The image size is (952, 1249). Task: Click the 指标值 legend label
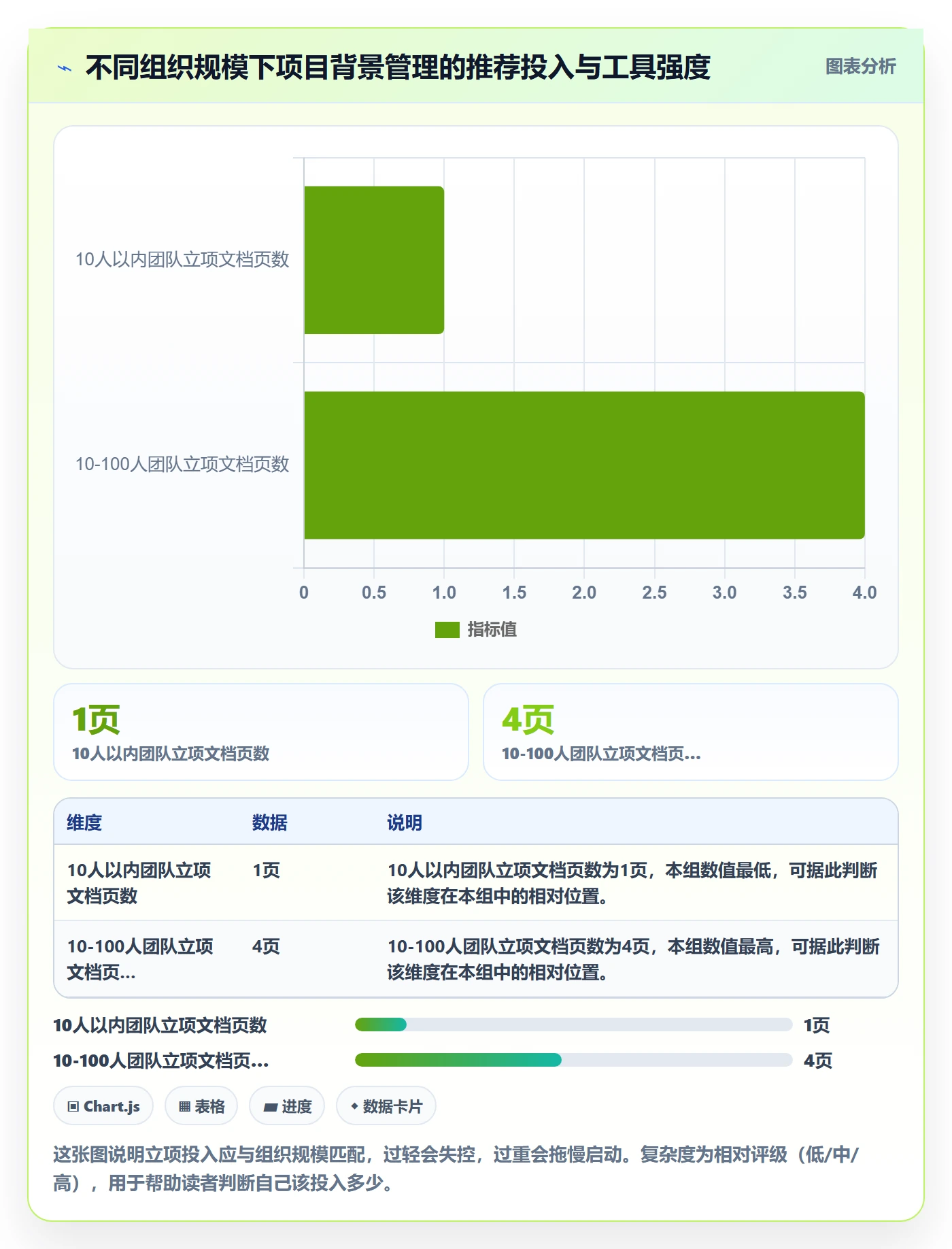(492, 630)
